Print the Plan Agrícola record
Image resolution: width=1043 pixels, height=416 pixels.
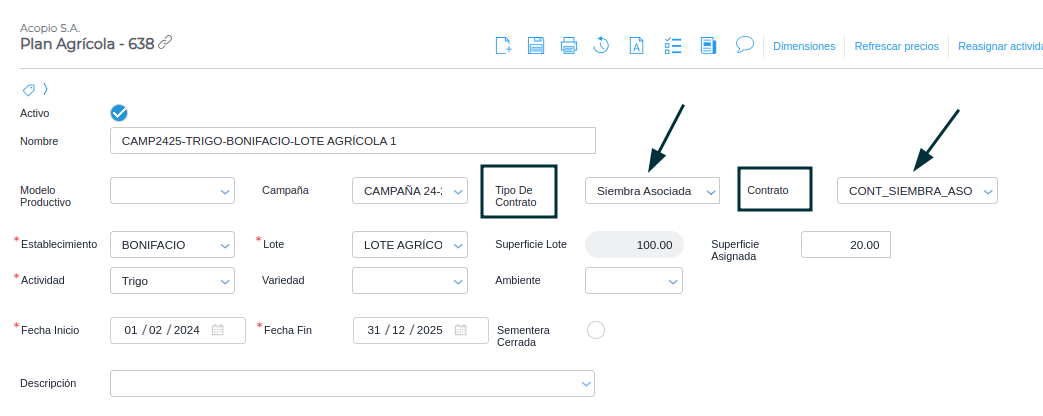coord(569,45)
